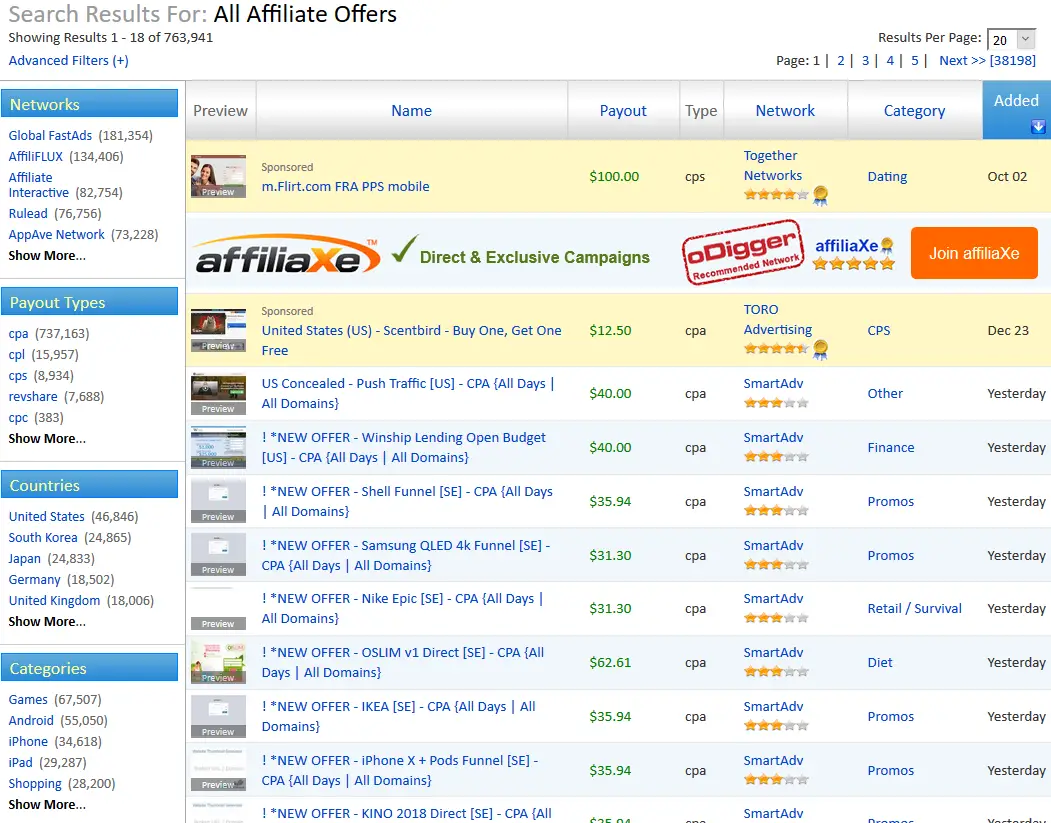Filter offers by Japan
The image size is (1051, 823).
[x=25, y=558]
